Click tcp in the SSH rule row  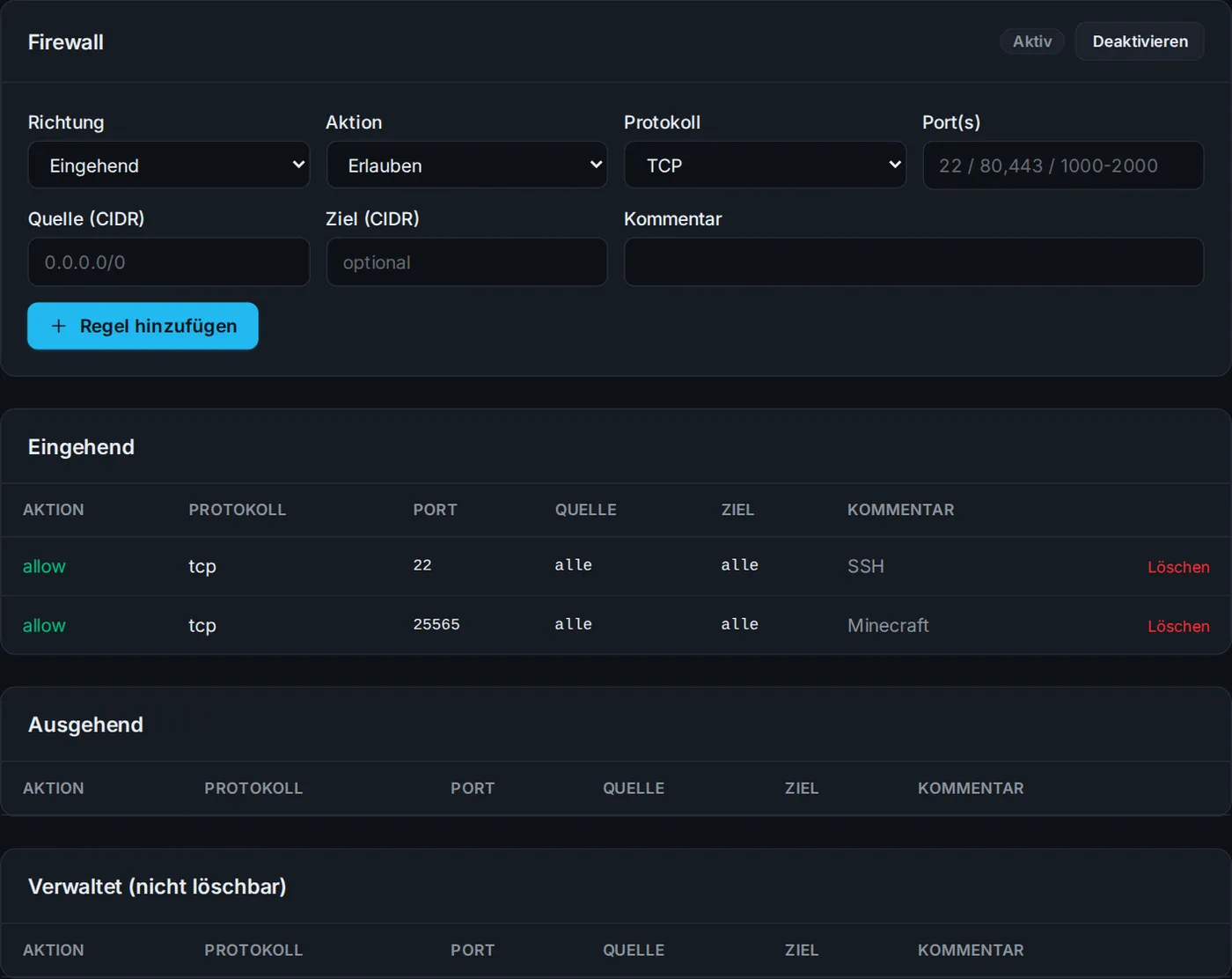(x=202, y=566)
